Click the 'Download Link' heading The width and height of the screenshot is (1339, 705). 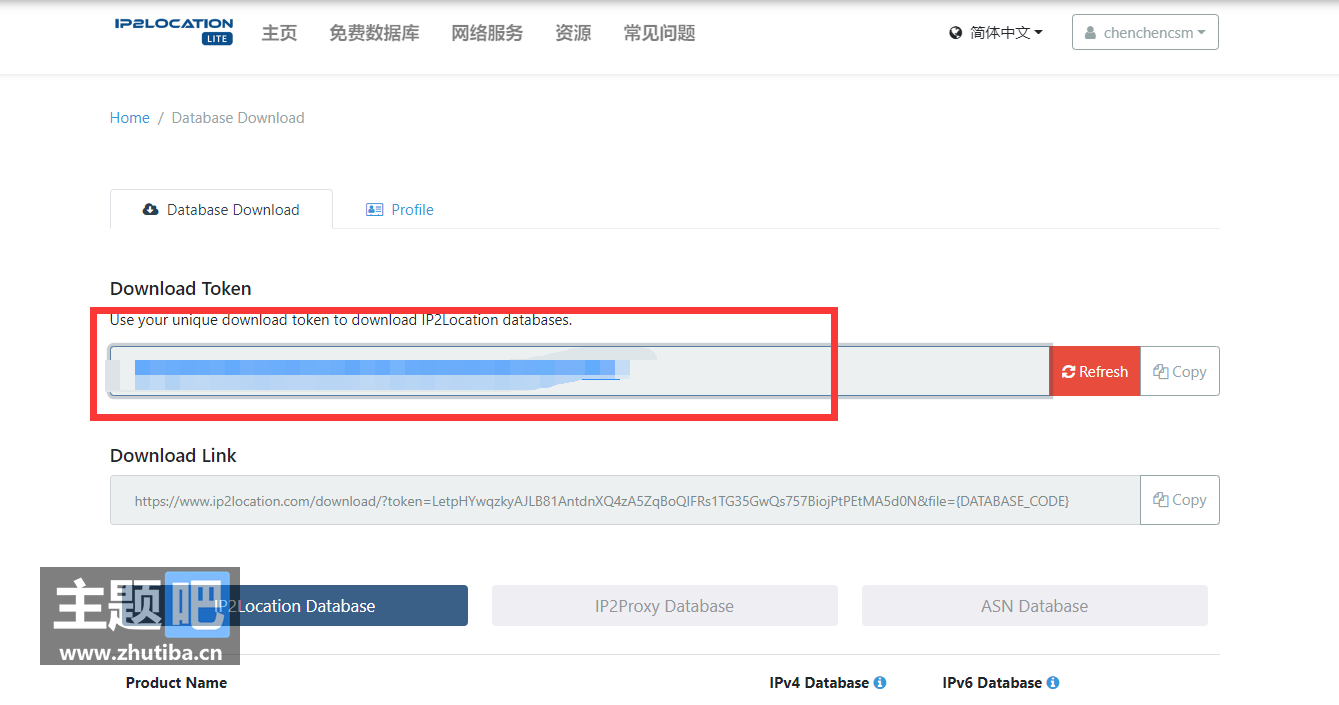tap(173, 456)
